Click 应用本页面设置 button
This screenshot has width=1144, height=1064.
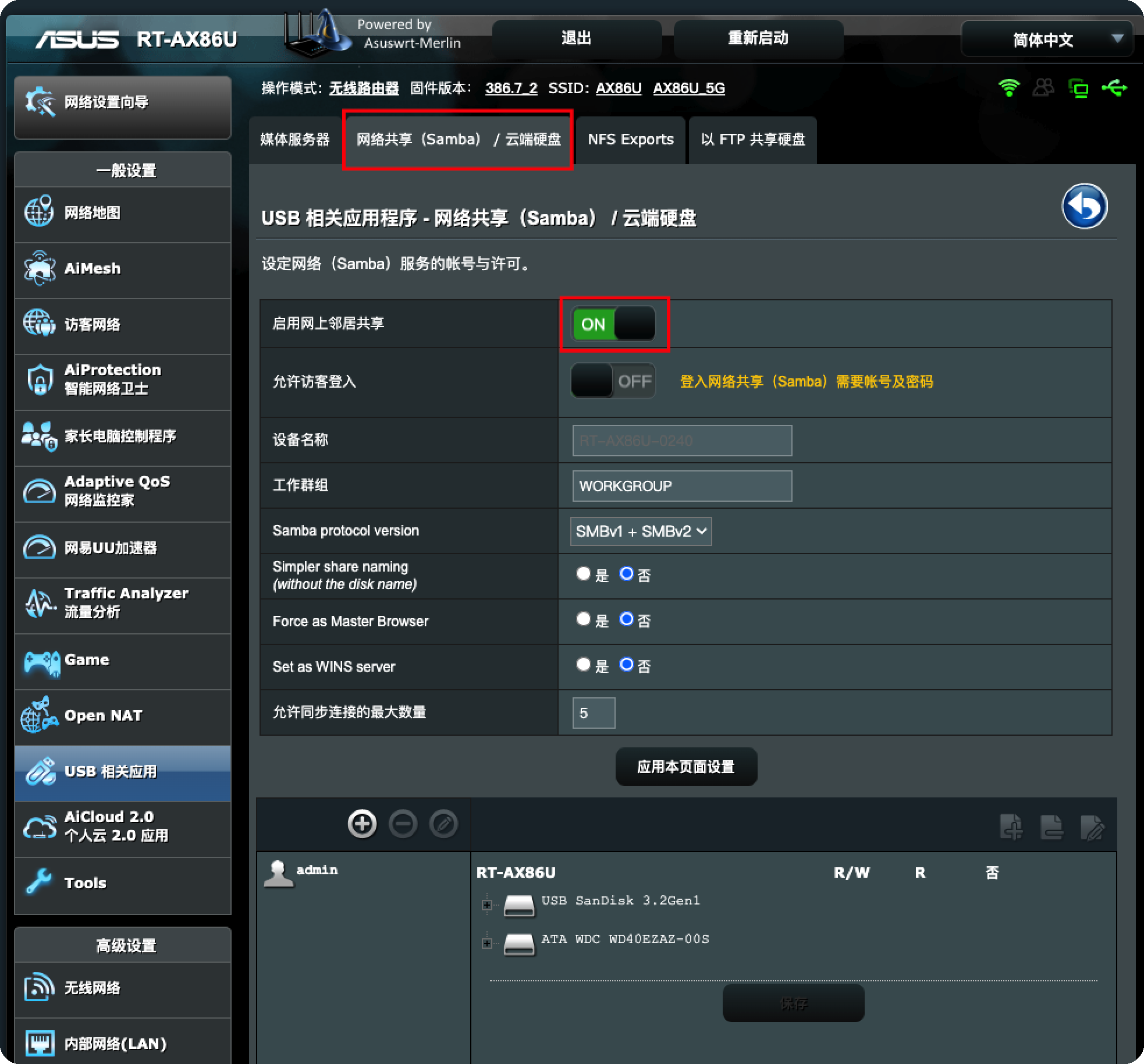[686, 767]
